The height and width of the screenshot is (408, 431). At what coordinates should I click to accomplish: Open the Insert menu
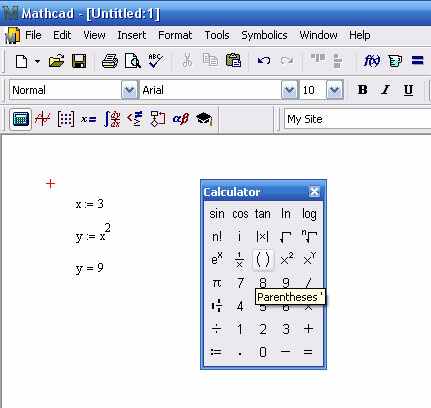pyautogui.click(x=131, y=35)
